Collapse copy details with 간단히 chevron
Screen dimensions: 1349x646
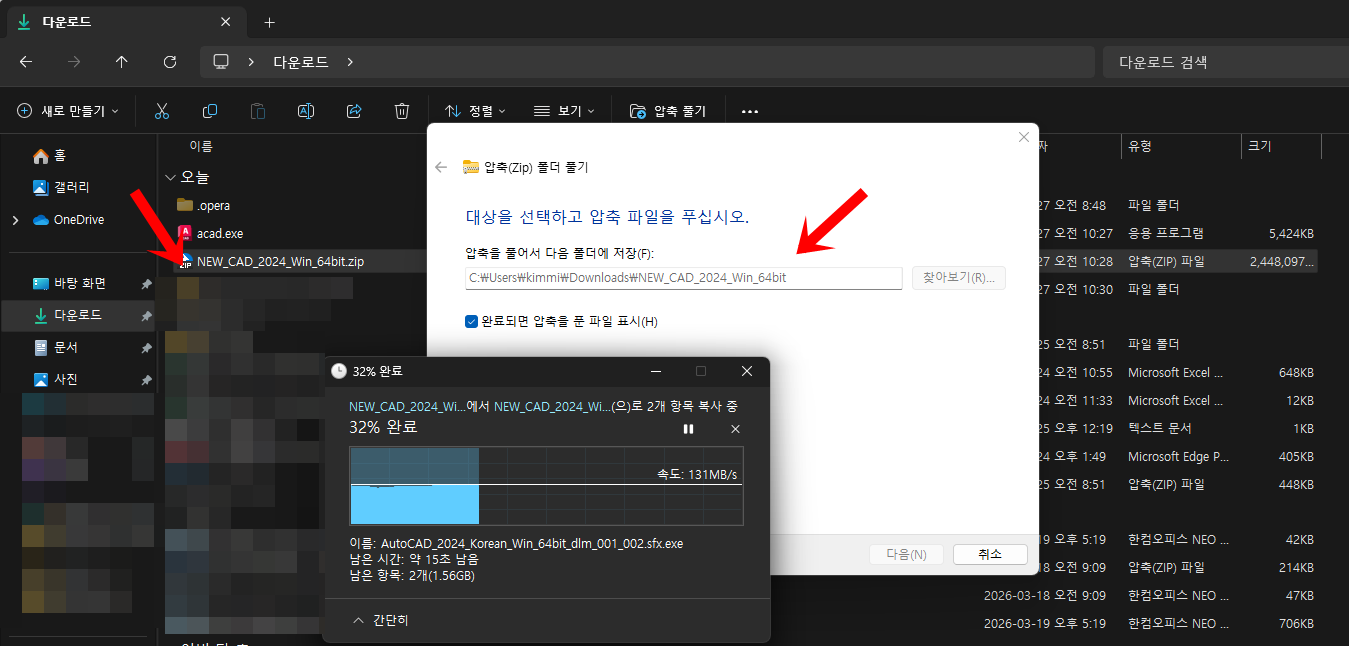(x=359, y=620)
